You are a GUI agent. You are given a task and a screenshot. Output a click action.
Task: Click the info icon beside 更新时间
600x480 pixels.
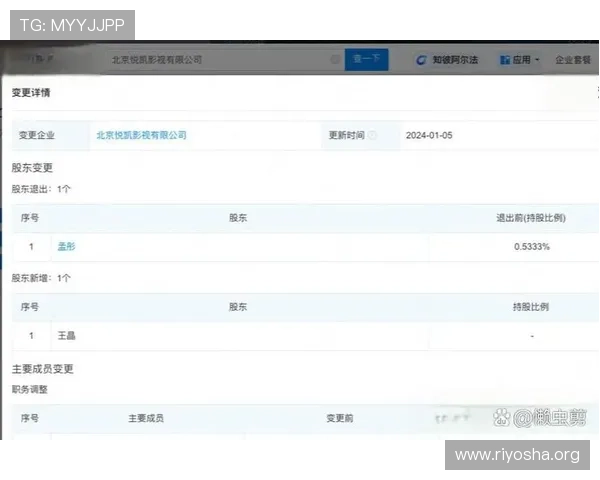[x=372, y=135]
